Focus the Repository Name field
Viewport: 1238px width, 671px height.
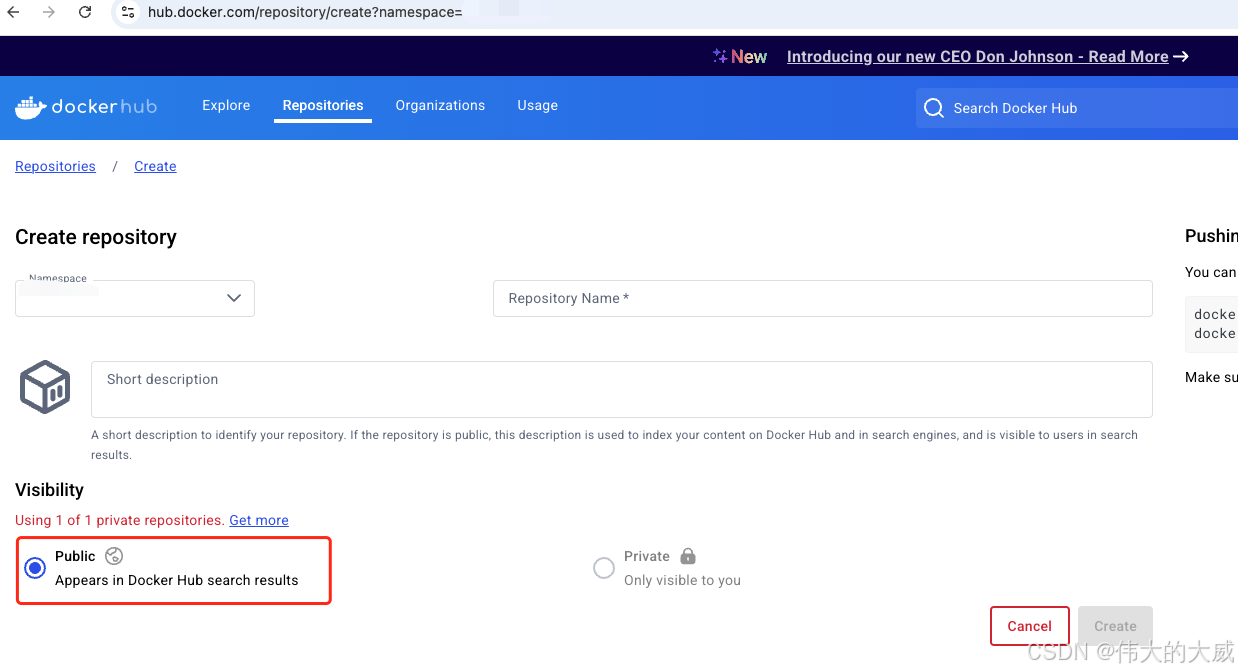[823, 298]
